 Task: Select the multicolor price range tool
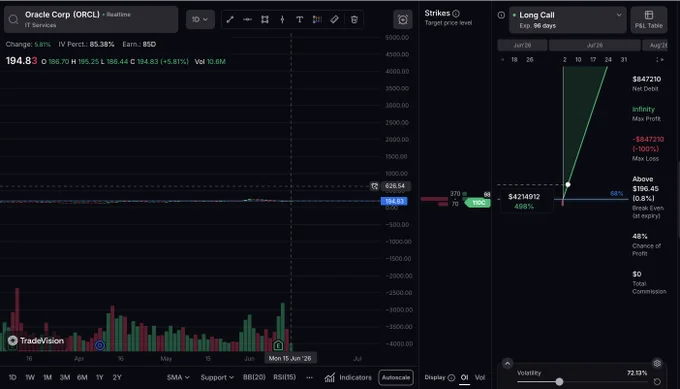[x=317, y=20]
